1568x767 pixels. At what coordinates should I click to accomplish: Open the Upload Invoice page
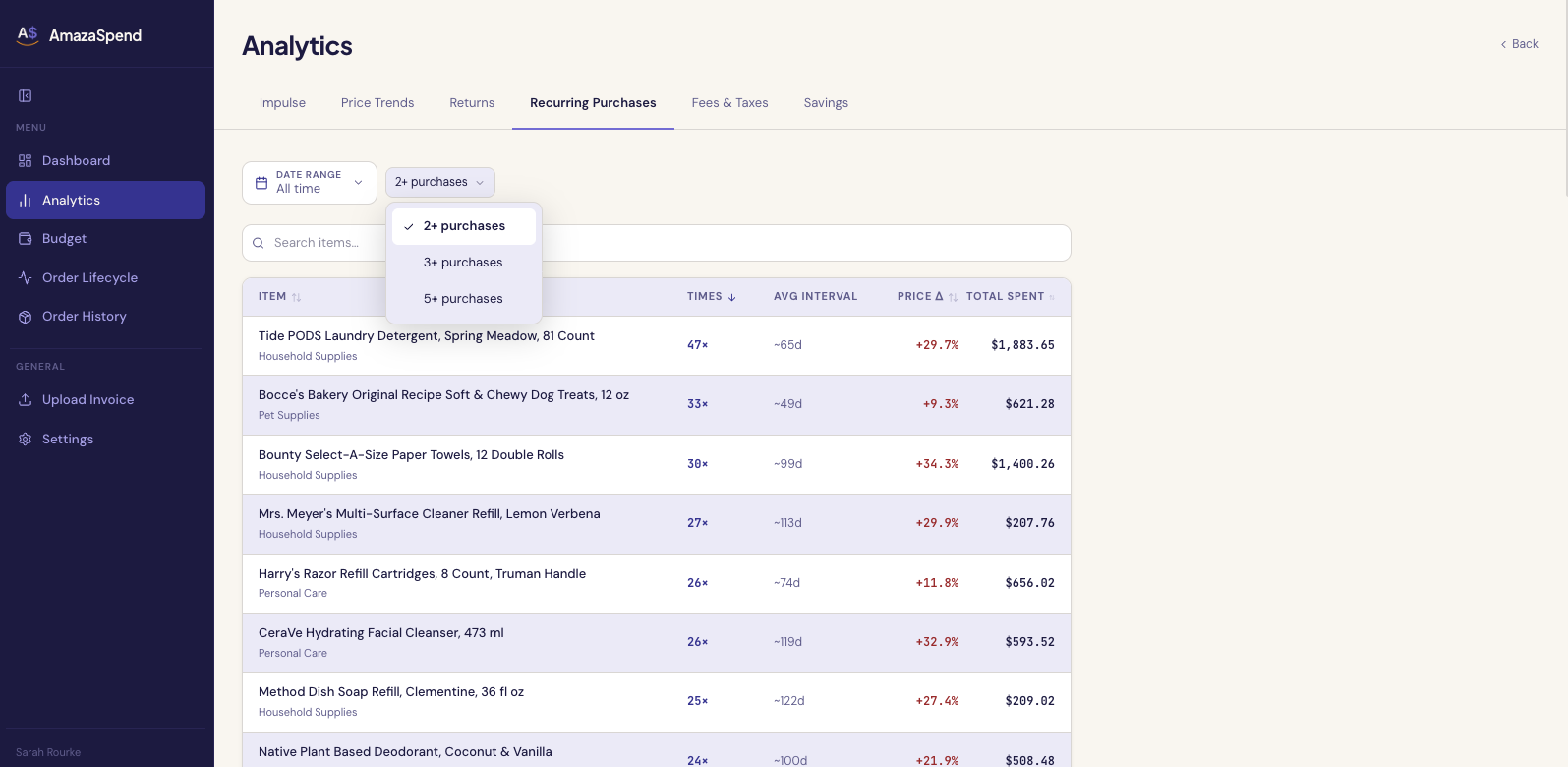pos(105,399)
